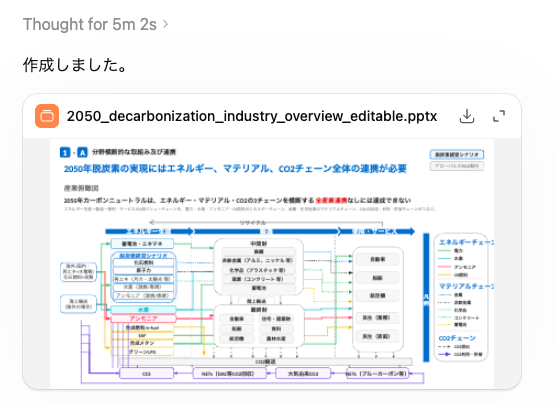The image size is (557, 406).
Task: Click the マテリアルチェーン legend heading
Action: (466, 286)
